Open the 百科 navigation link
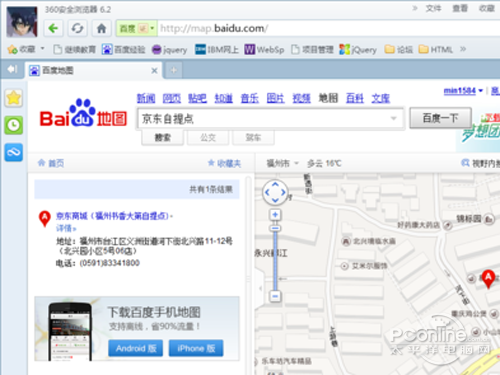The image size is (500, 375). click(x=355, y=98)
